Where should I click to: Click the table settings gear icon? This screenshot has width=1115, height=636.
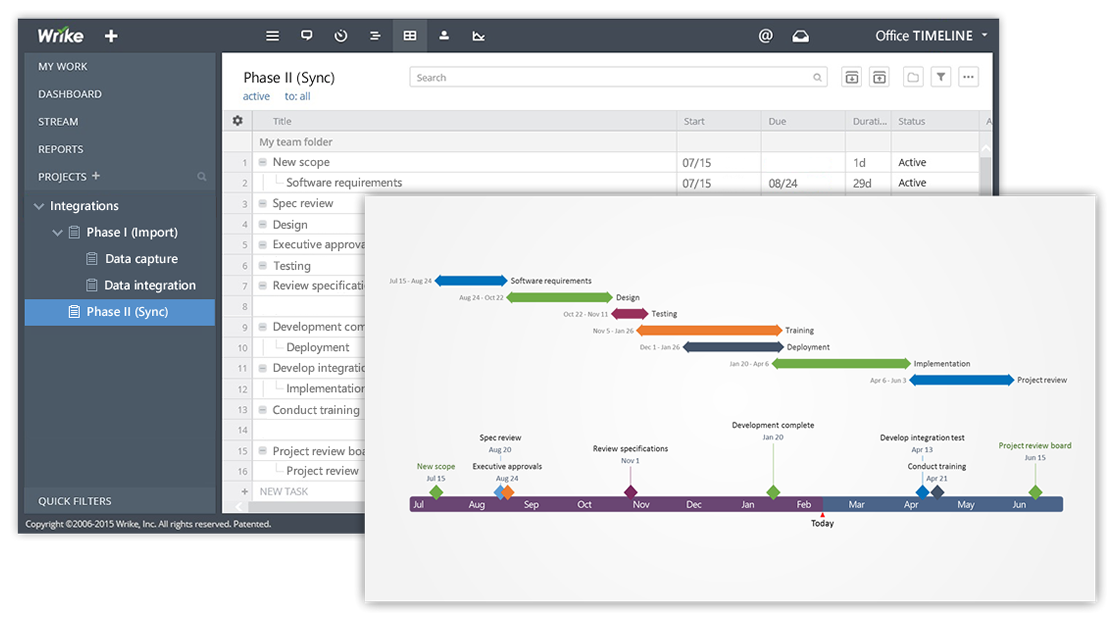pyautogui.click(x=237, y=121)
